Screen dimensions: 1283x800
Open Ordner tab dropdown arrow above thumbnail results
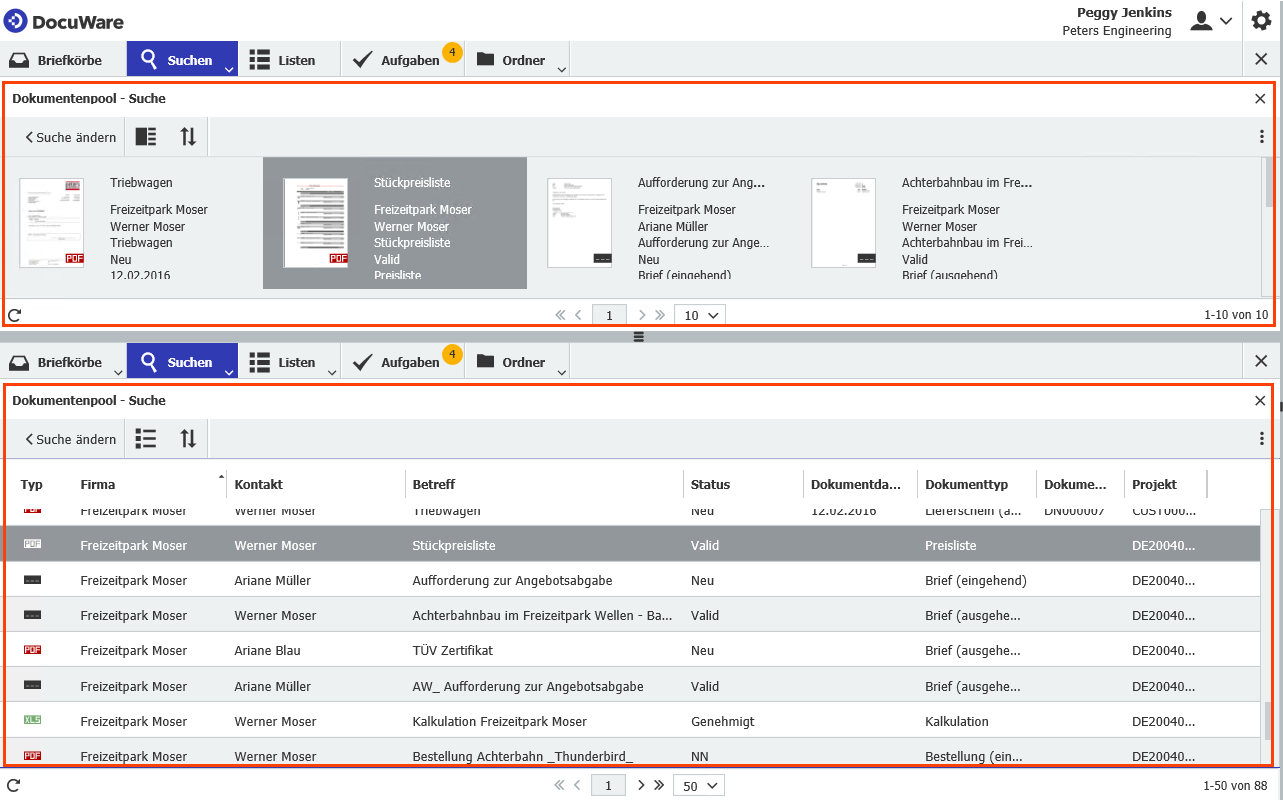pos(561,69)
